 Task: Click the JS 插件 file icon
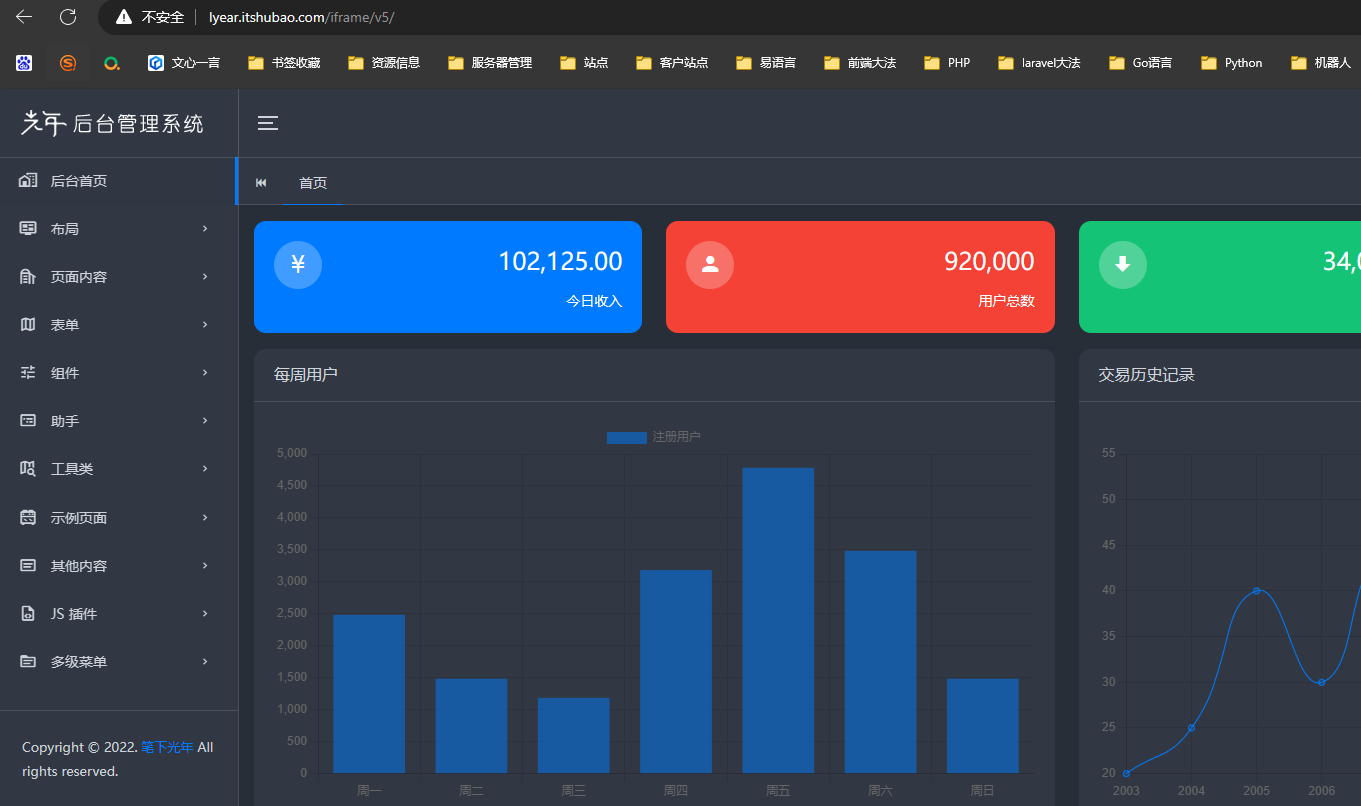[x=28, y=613]
